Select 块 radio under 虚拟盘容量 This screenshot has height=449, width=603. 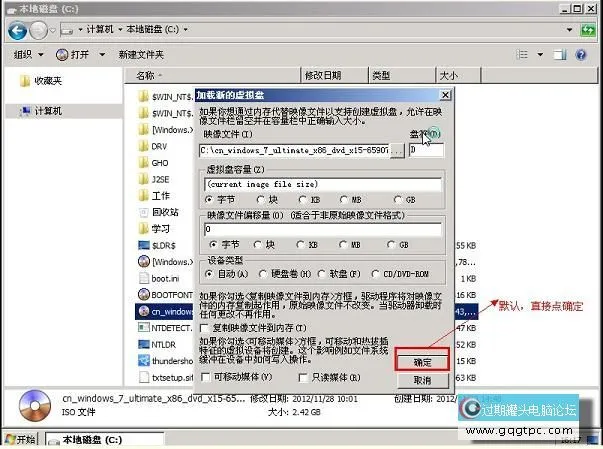click(260, 200)
